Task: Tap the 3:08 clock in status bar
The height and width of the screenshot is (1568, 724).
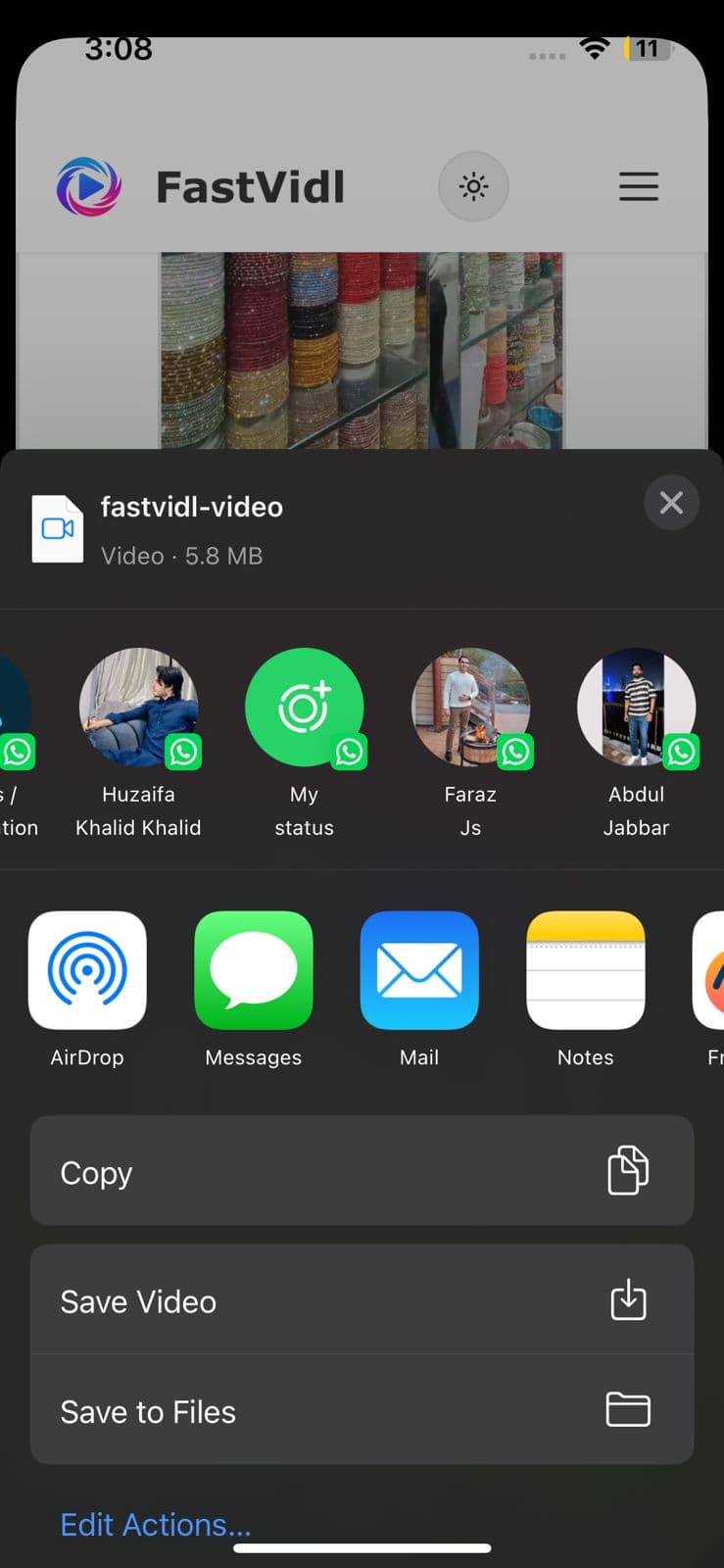Action: 119,48
